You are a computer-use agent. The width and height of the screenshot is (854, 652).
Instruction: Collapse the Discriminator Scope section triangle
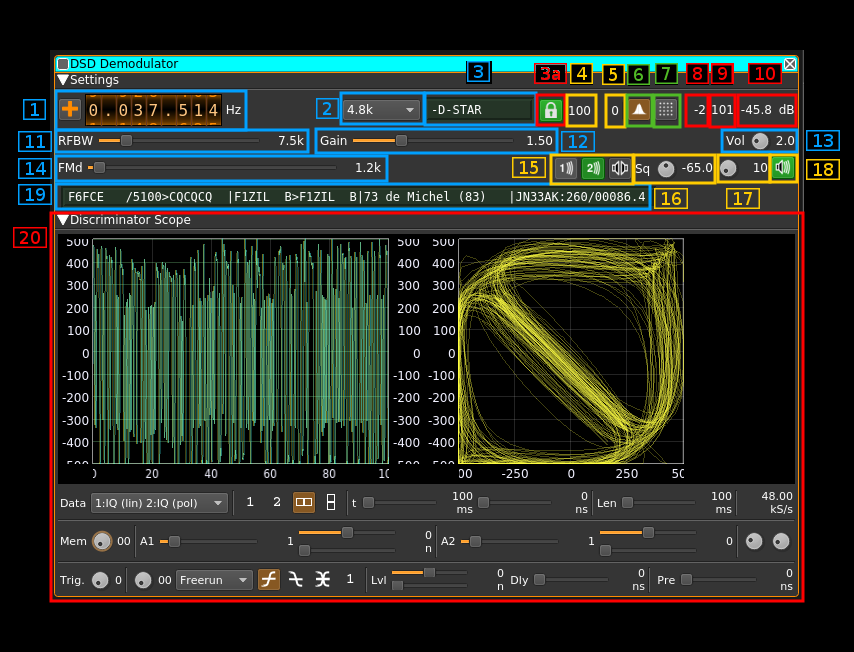[x=63, y=220]
